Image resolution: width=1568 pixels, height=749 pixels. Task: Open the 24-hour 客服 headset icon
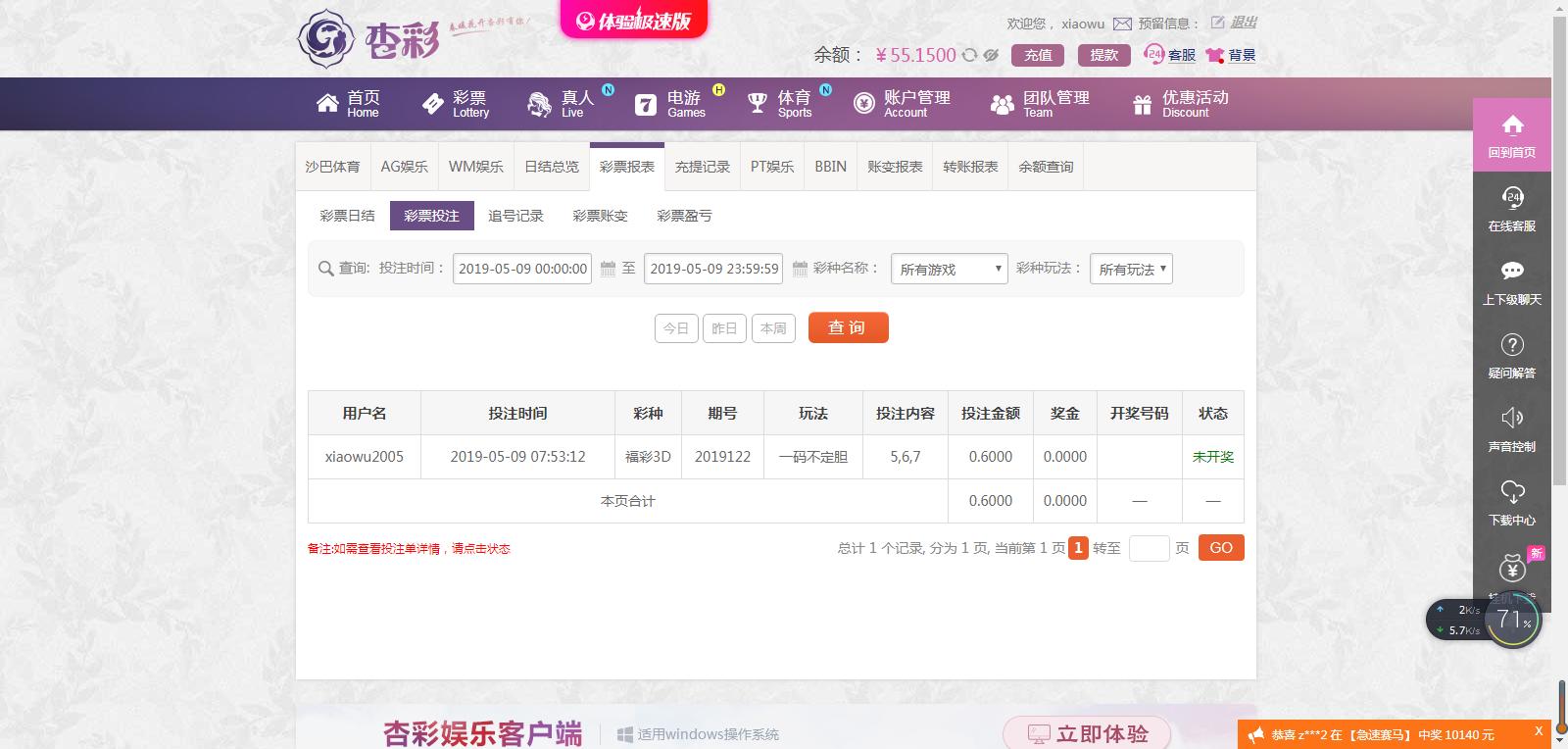(1154, 55)
